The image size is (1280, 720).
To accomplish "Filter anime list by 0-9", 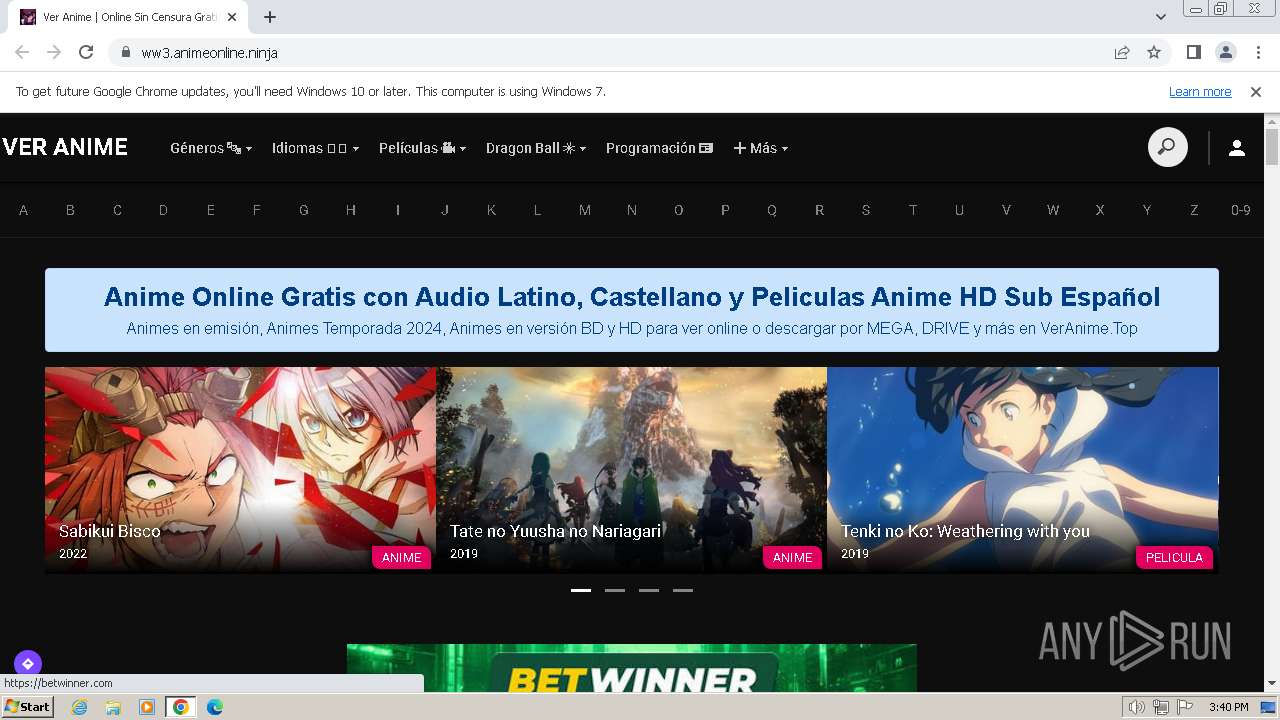I will point(1241,210).
